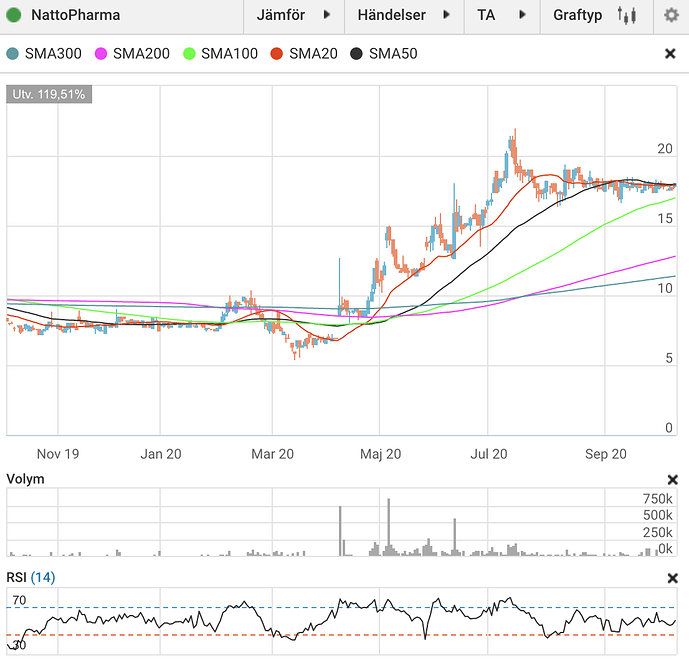689x668 pixels.
Task: Click the Utv. 119,51% badge
Action: 49,94
